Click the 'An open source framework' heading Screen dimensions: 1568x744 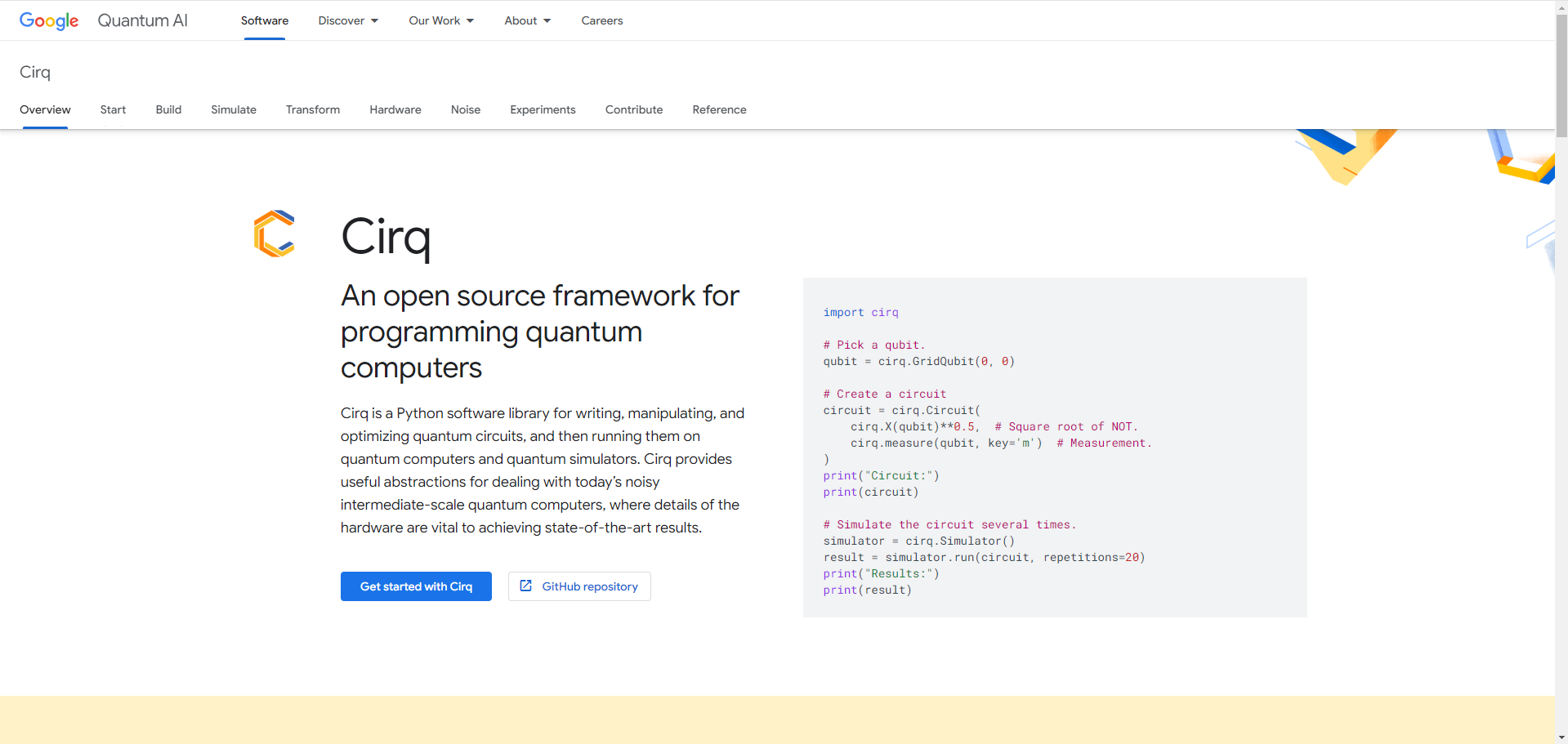click(x=540, y=332)
